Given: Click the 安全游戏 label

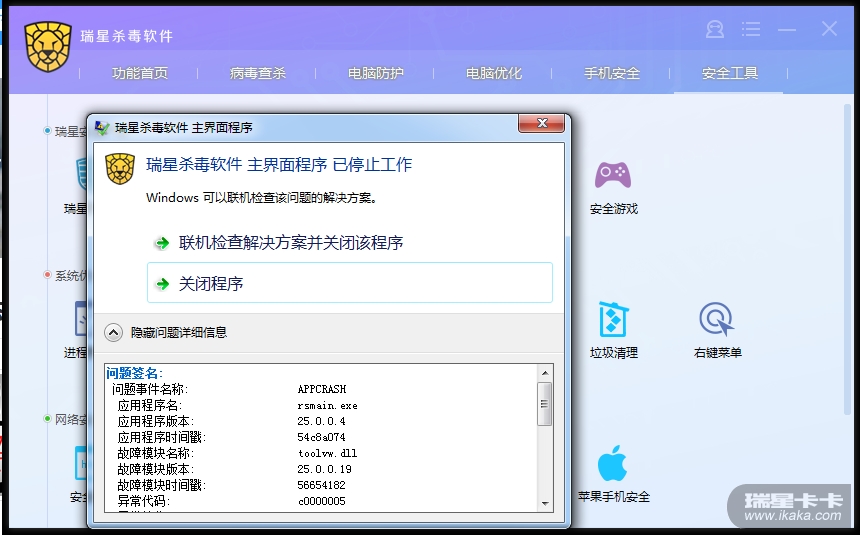Looking at the screenshot, I should point(614,209).
